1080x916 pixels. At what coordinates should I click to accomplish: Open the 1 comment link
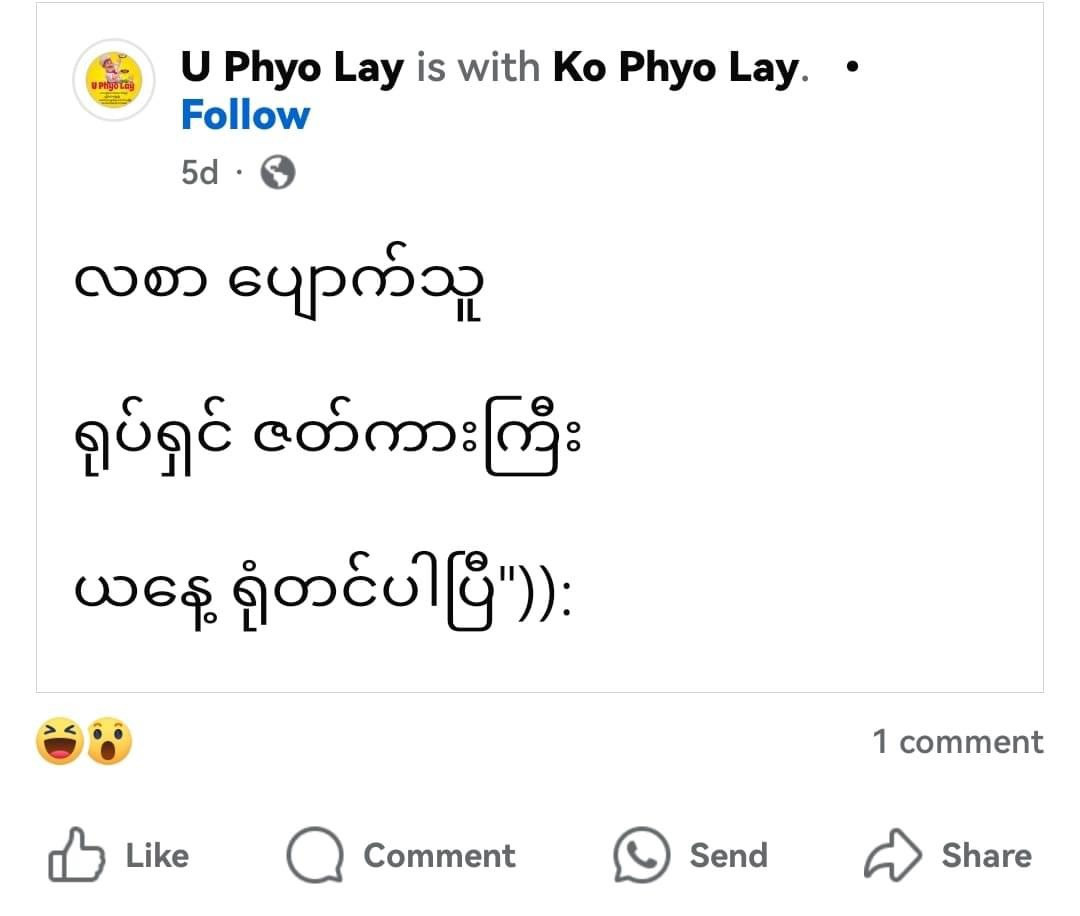point(957,742)
